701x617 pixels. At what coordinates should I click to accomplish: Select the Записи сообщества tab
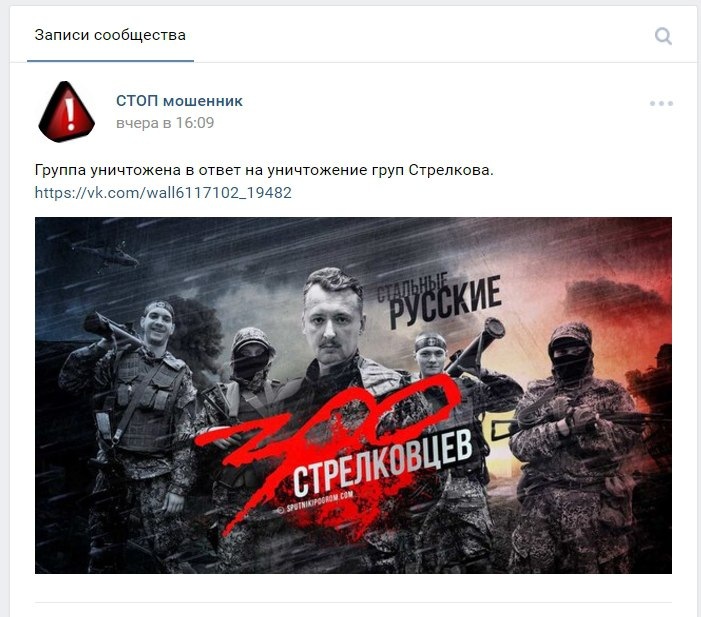110,35
